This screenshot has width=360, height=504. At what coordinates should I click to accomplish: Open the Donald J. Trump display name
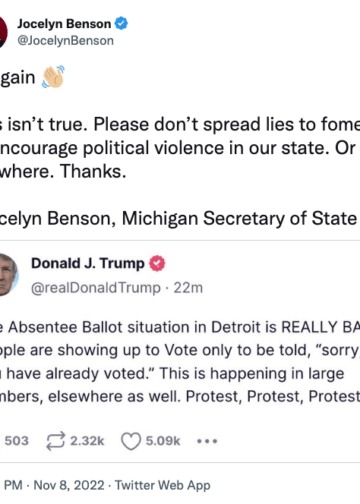point(88,263)
